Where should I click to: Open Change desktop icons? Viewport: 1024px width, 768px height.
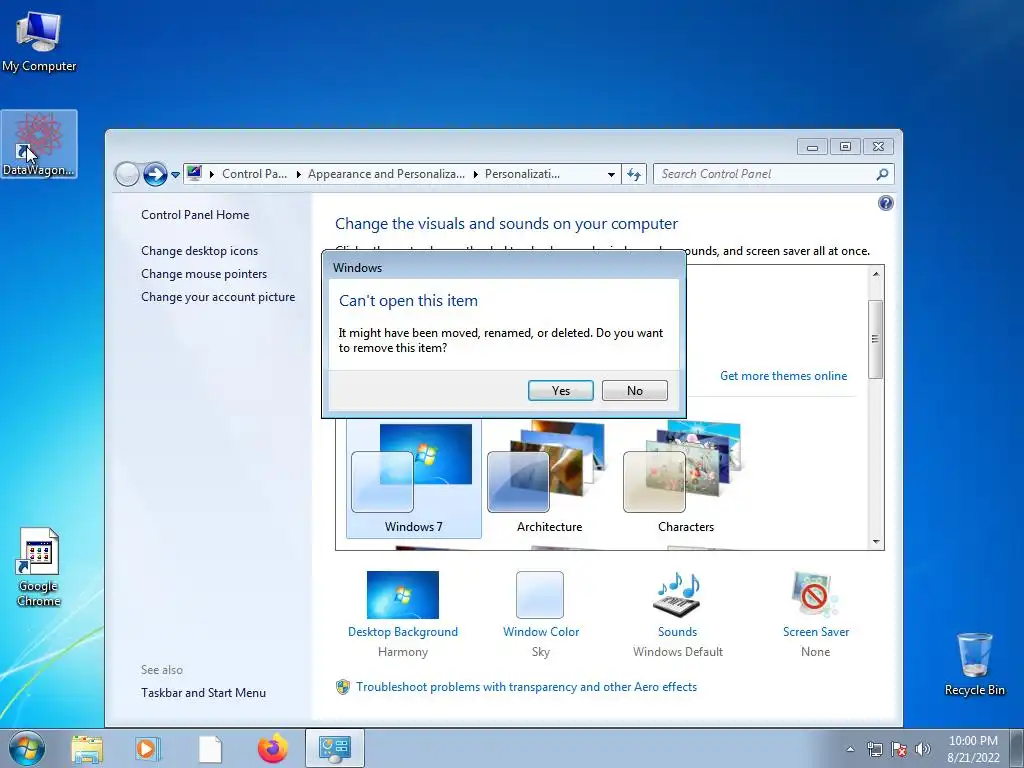[x=199, y=251]
